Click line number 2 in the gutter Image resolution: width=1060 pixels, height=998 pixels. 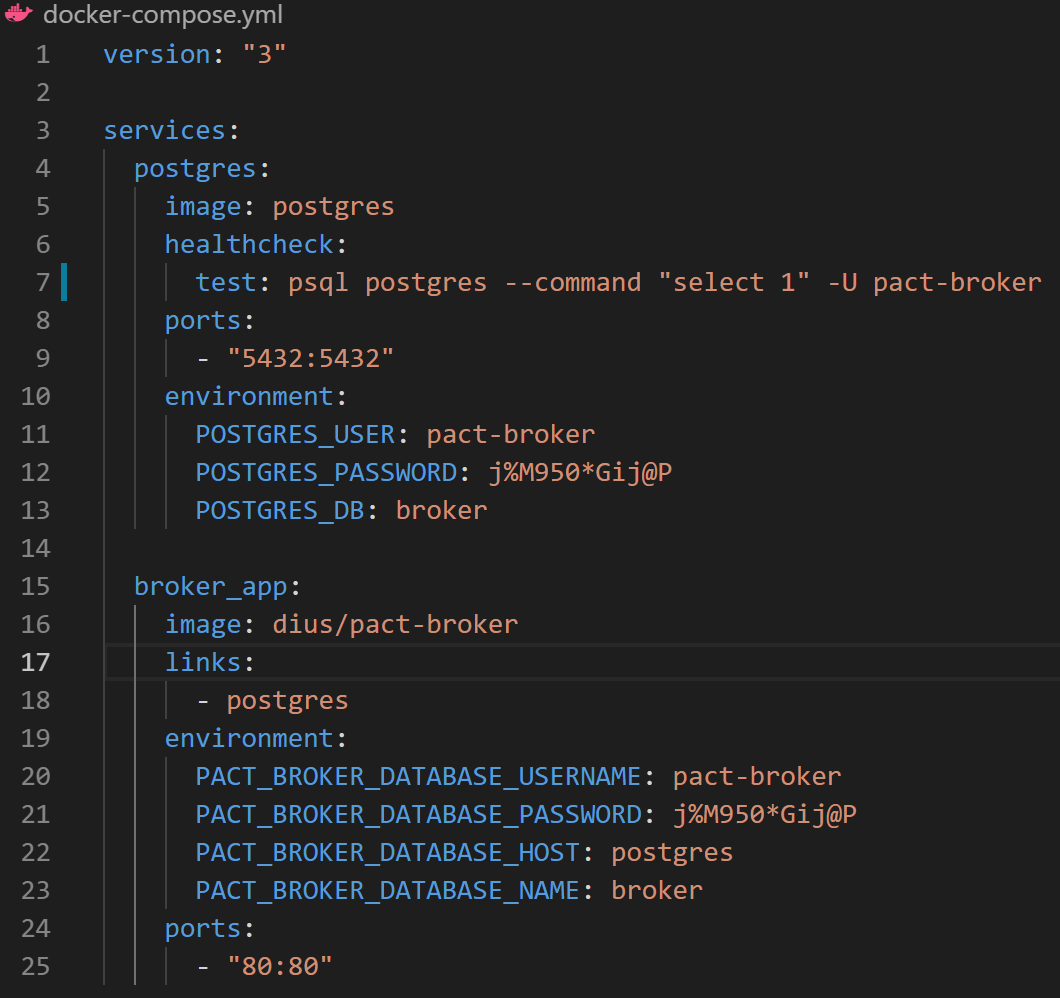pos(43,92)
